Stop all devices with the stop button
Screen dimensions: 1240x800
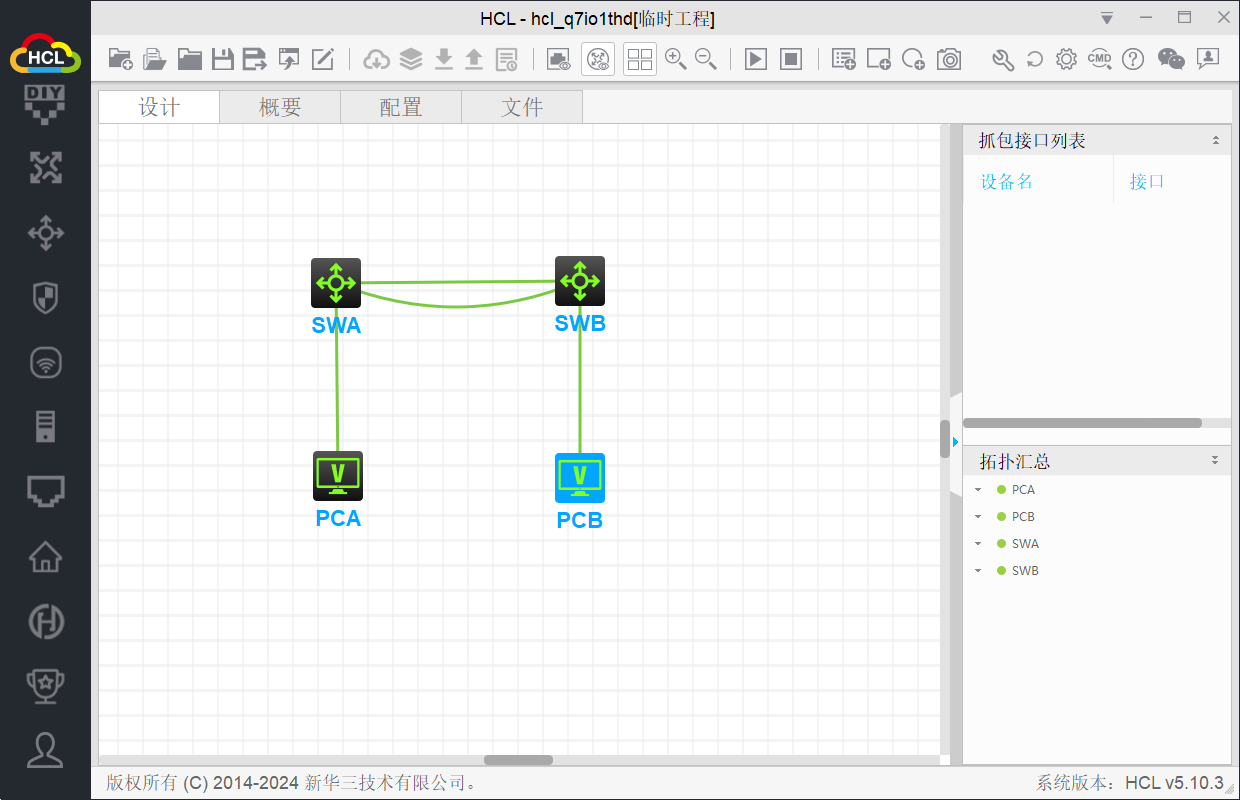pos(791,59)
